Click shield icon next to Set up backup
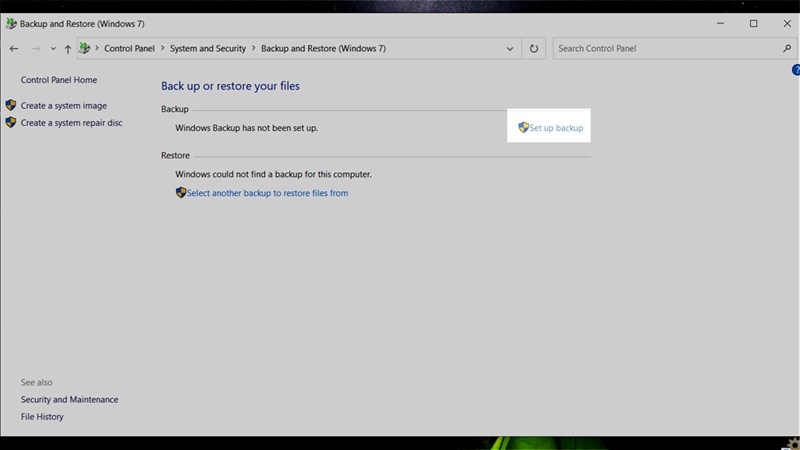800x450 pixels. tap(523, 128)
